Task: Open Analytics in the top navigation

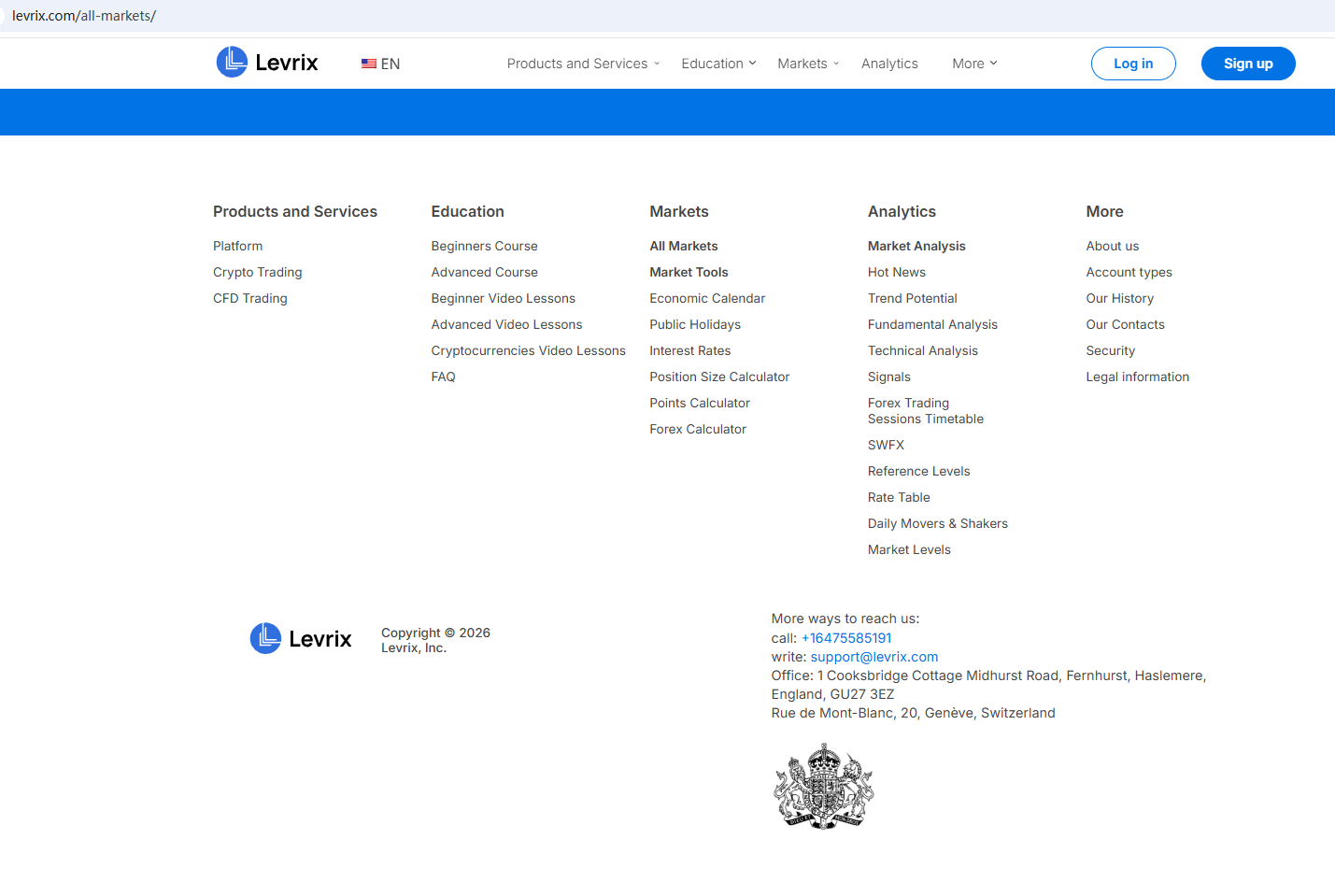Action: pyautogui.click(x=889, y=64)
